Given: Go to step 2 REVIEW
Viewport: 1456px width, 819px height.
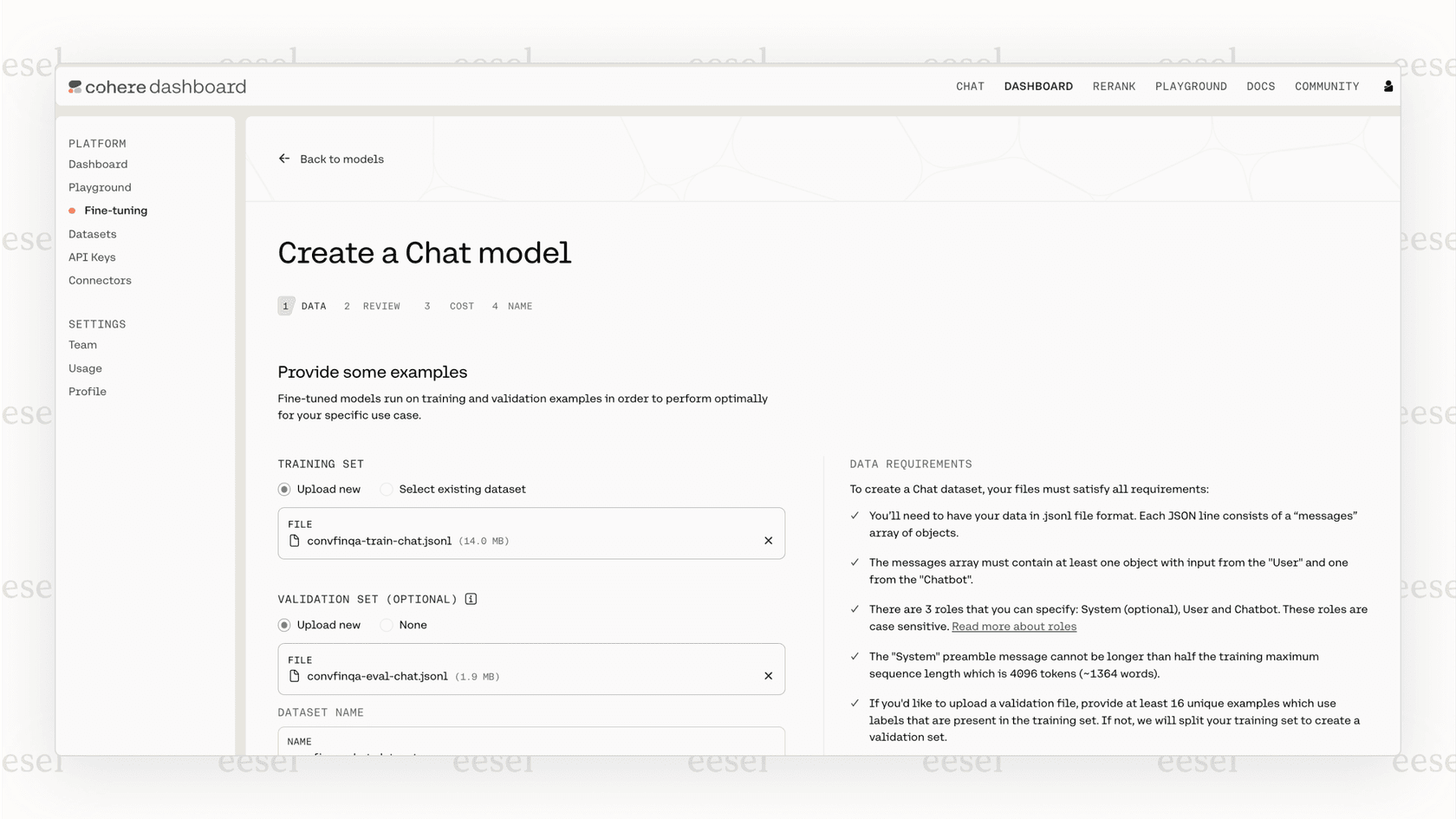Looking at the screenshot, I should 373,306.
